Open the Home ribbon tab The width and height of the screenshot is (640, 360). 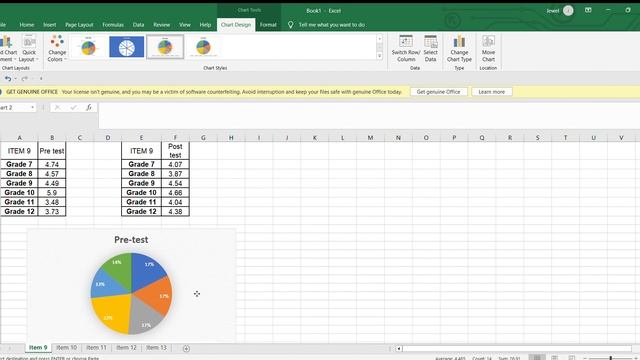point(27,25)
